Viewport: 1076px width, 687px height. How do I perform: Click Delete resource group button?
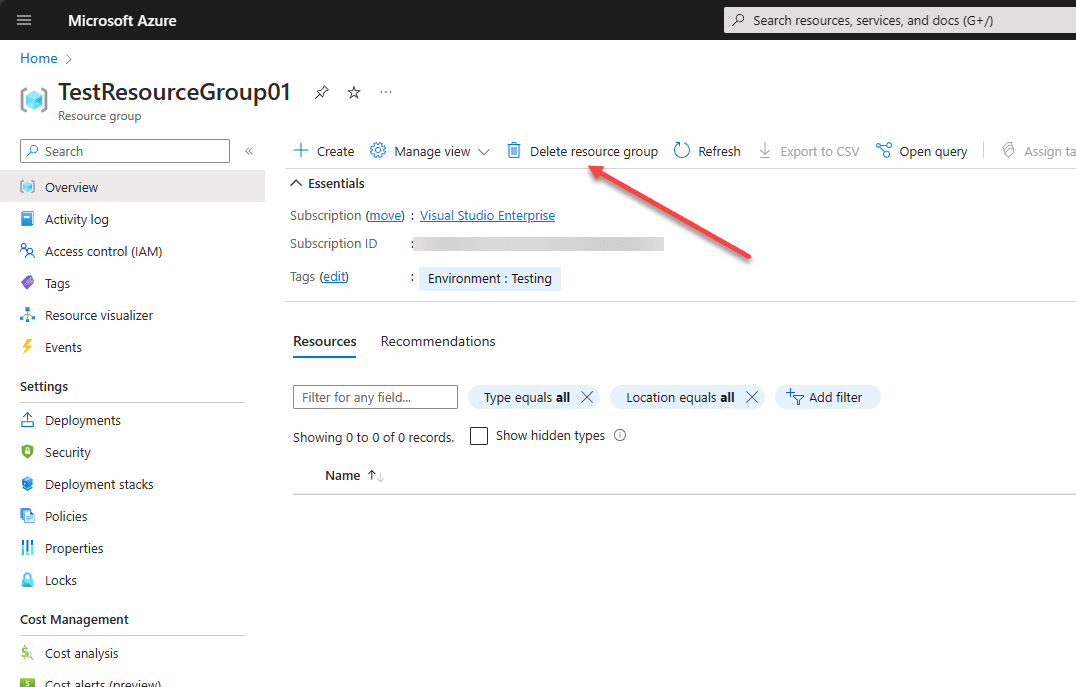tap(582, 151)
